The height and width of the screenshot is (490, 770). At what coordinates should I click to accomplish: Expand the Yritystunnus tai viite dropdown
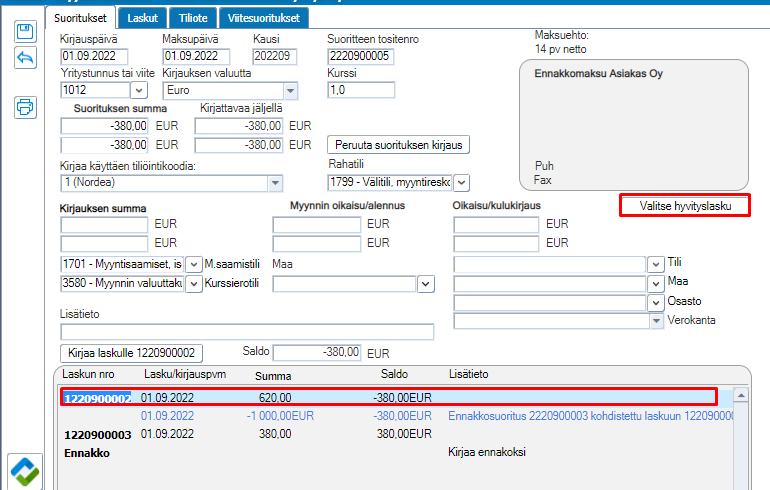139,90
